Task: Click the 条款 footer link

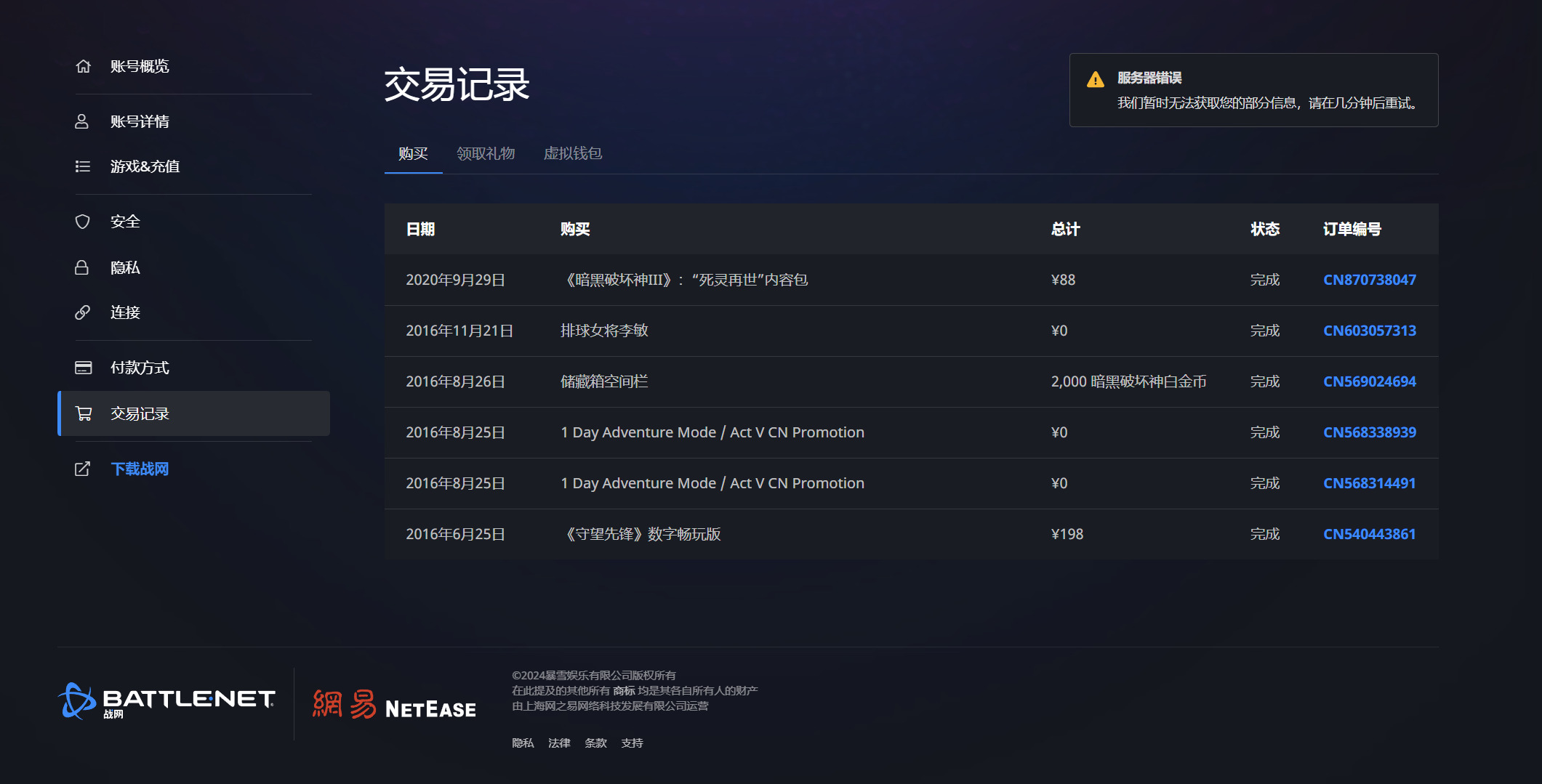Action: coord(595,743)
